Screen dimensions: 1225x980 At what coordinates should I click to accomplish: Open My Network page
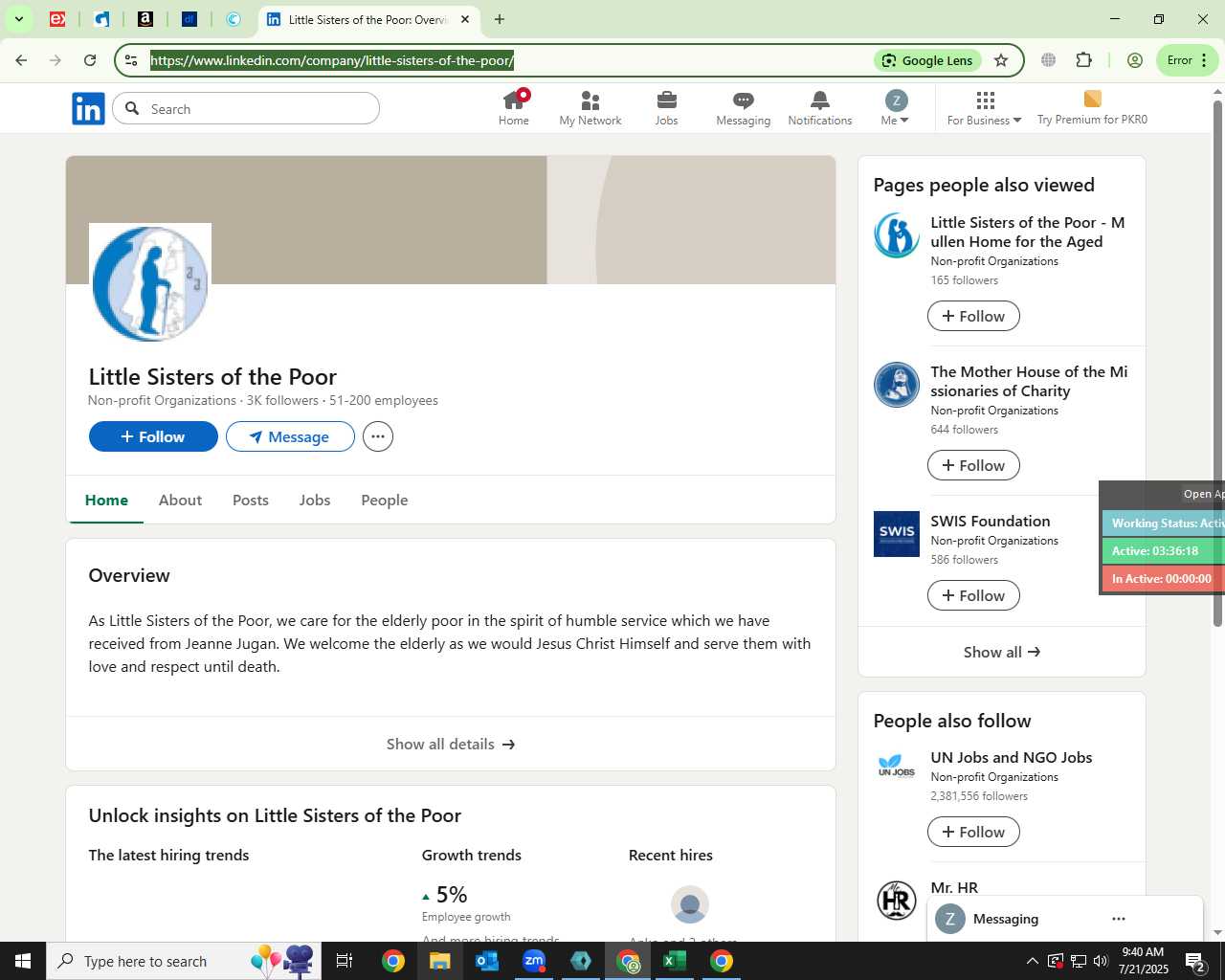(590, 108)
